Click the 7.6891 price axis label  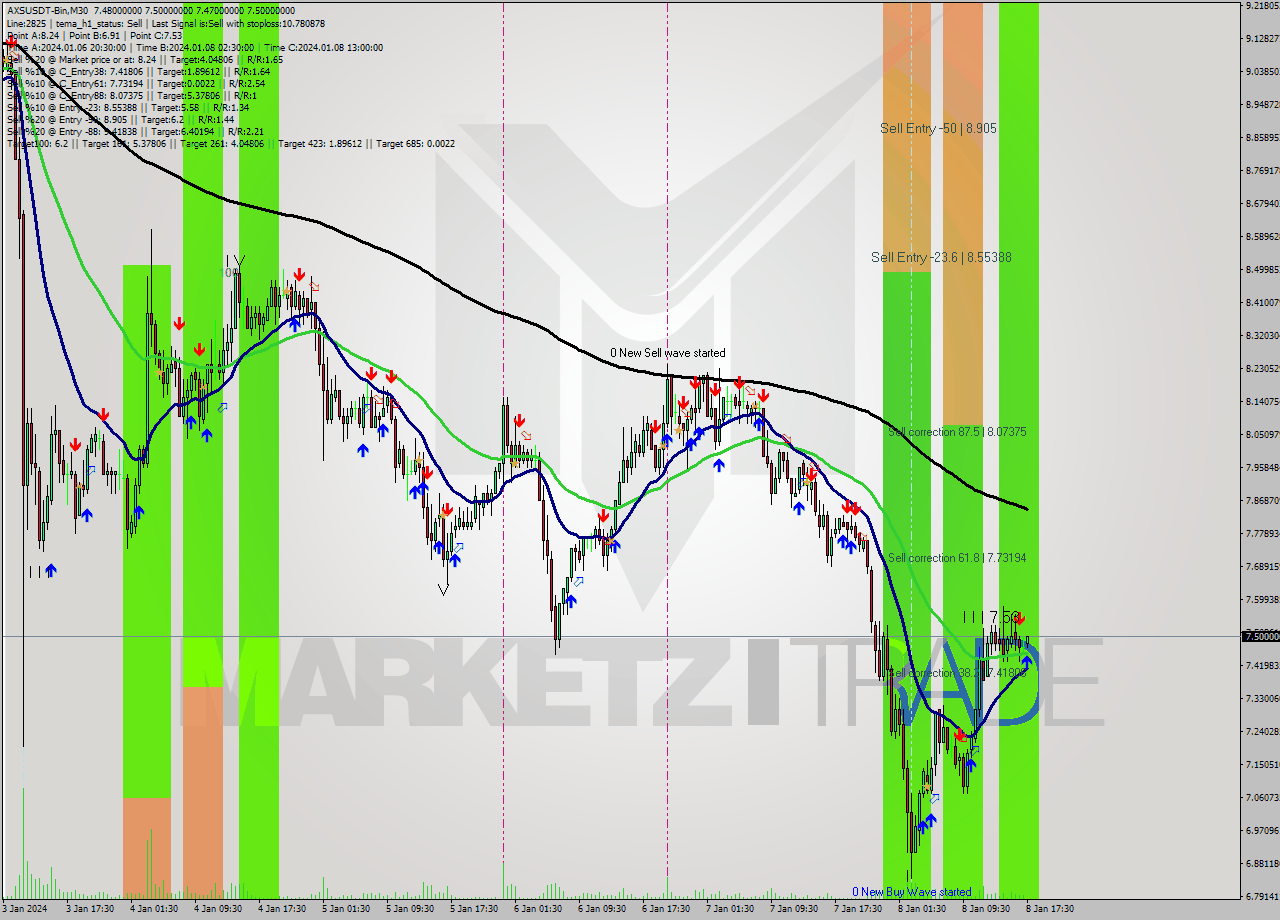tap(1263, 566)
